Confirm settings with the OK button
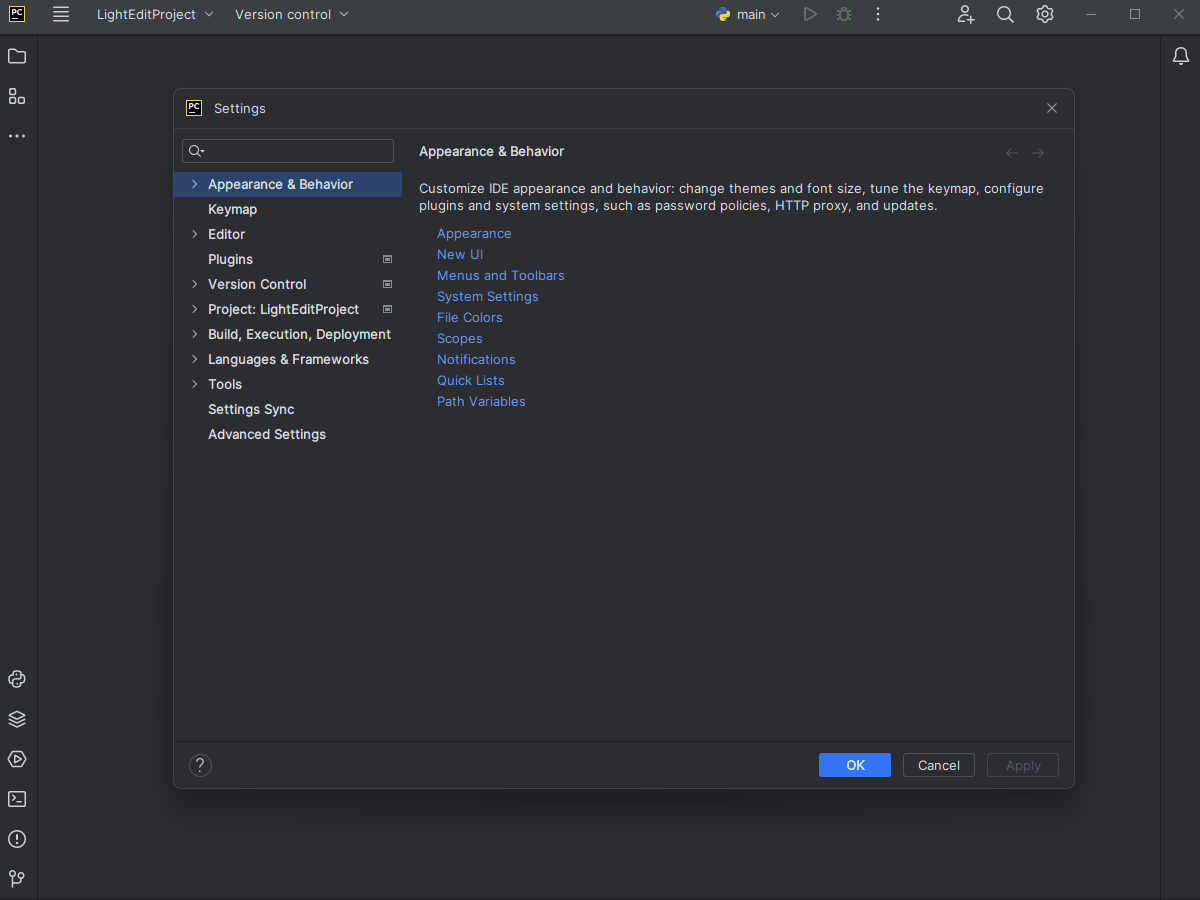The width and height of the screenshot is (1200, 900). pyautogui.click(x=855, y=765)
